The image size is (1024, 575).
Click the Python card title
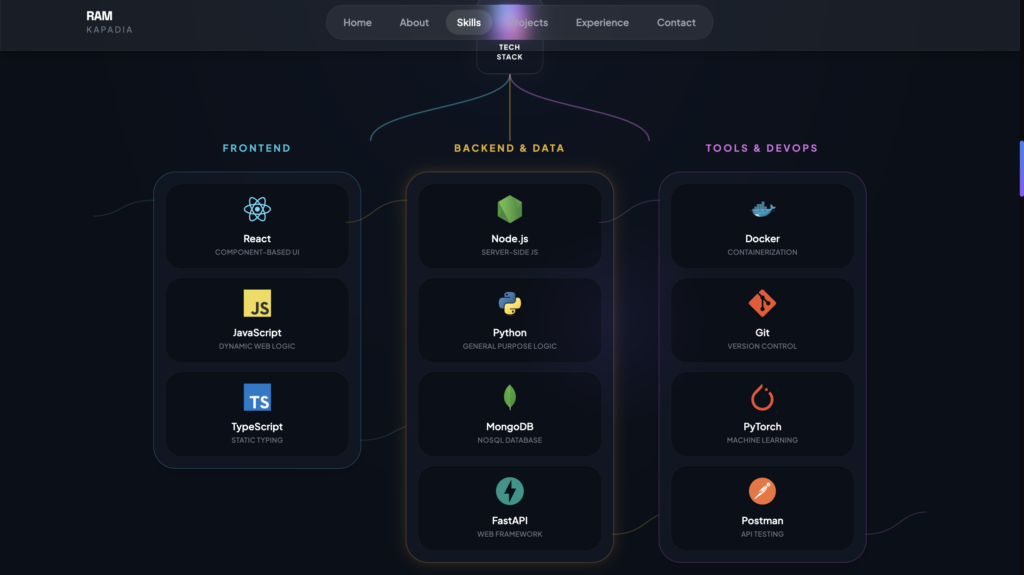(509, 333)
